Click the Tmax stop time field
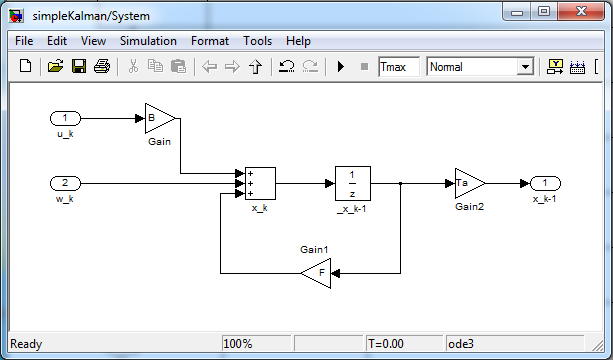The width and height of the screenshot is (613, 360). [x=399, y=67]
